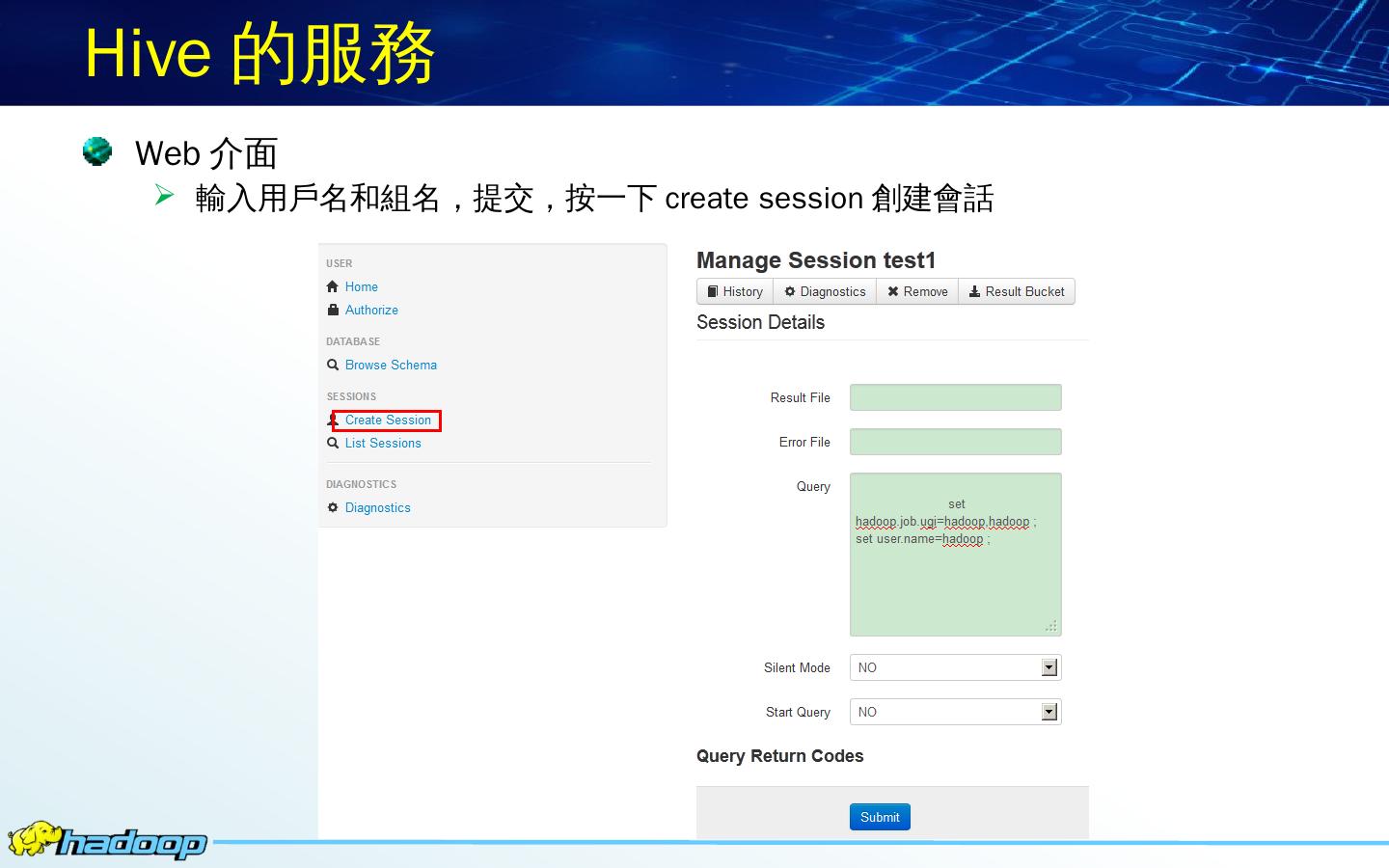The image size is (1389, 868).
Task: Click the Authorize lock icon
Action: point(333,310)
